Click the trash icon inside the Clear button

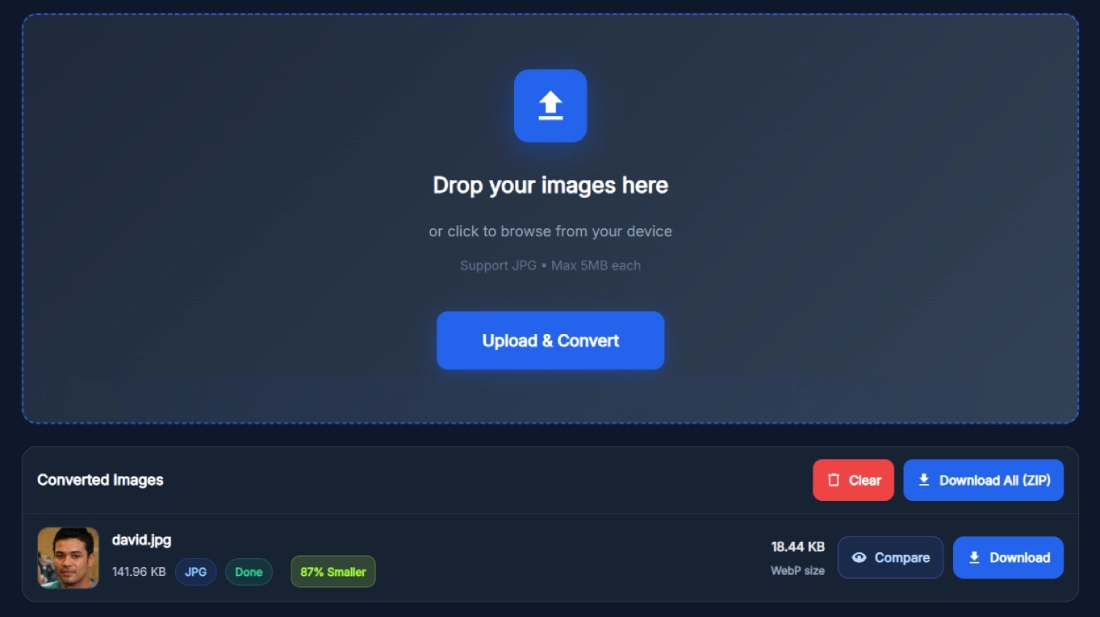(x=835, y=480)
